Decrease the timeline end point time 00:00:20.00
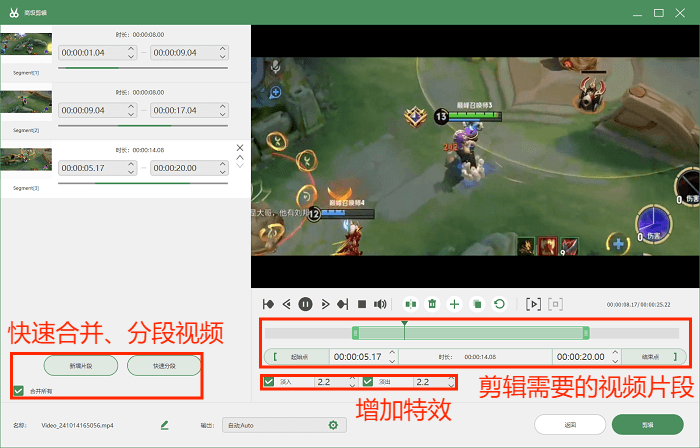Screen dimensions: 700x448 [615, 361]
